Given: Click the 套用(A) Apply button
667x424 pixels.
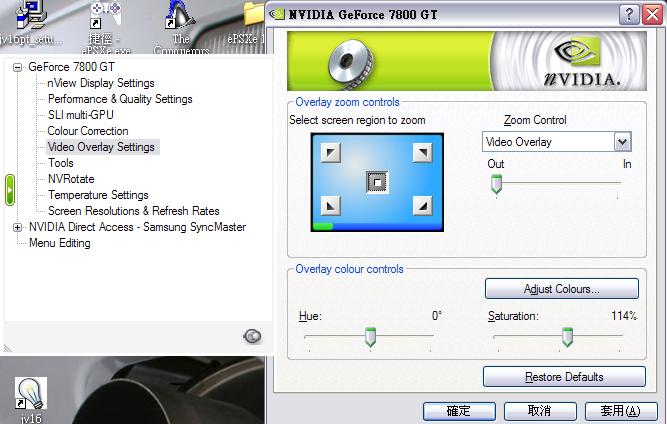Looking at the screenshot, I should point(621,411).
